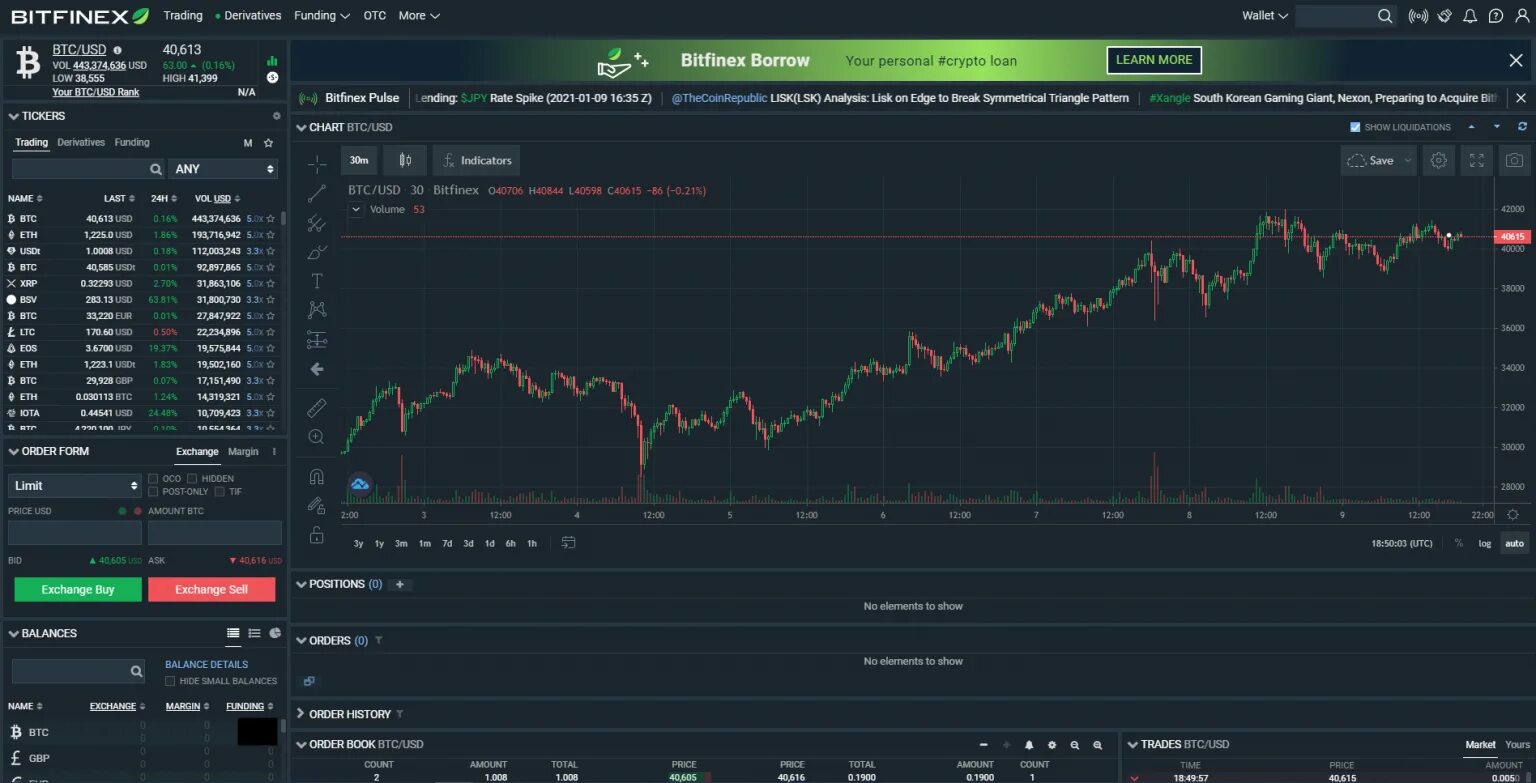Switch to the Margin order tab

tap(243, 452)
